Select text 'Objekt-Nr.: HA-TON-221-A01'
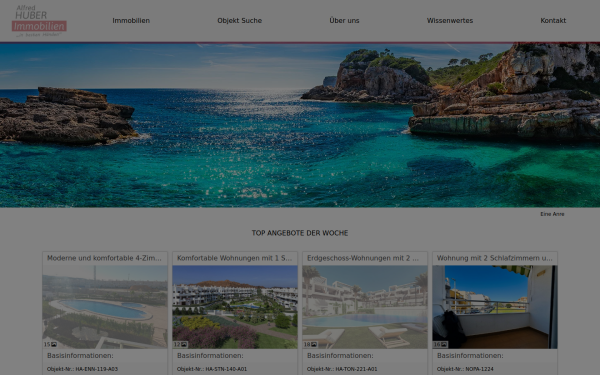This screenshot has width=600, height=375. point(342,369)
